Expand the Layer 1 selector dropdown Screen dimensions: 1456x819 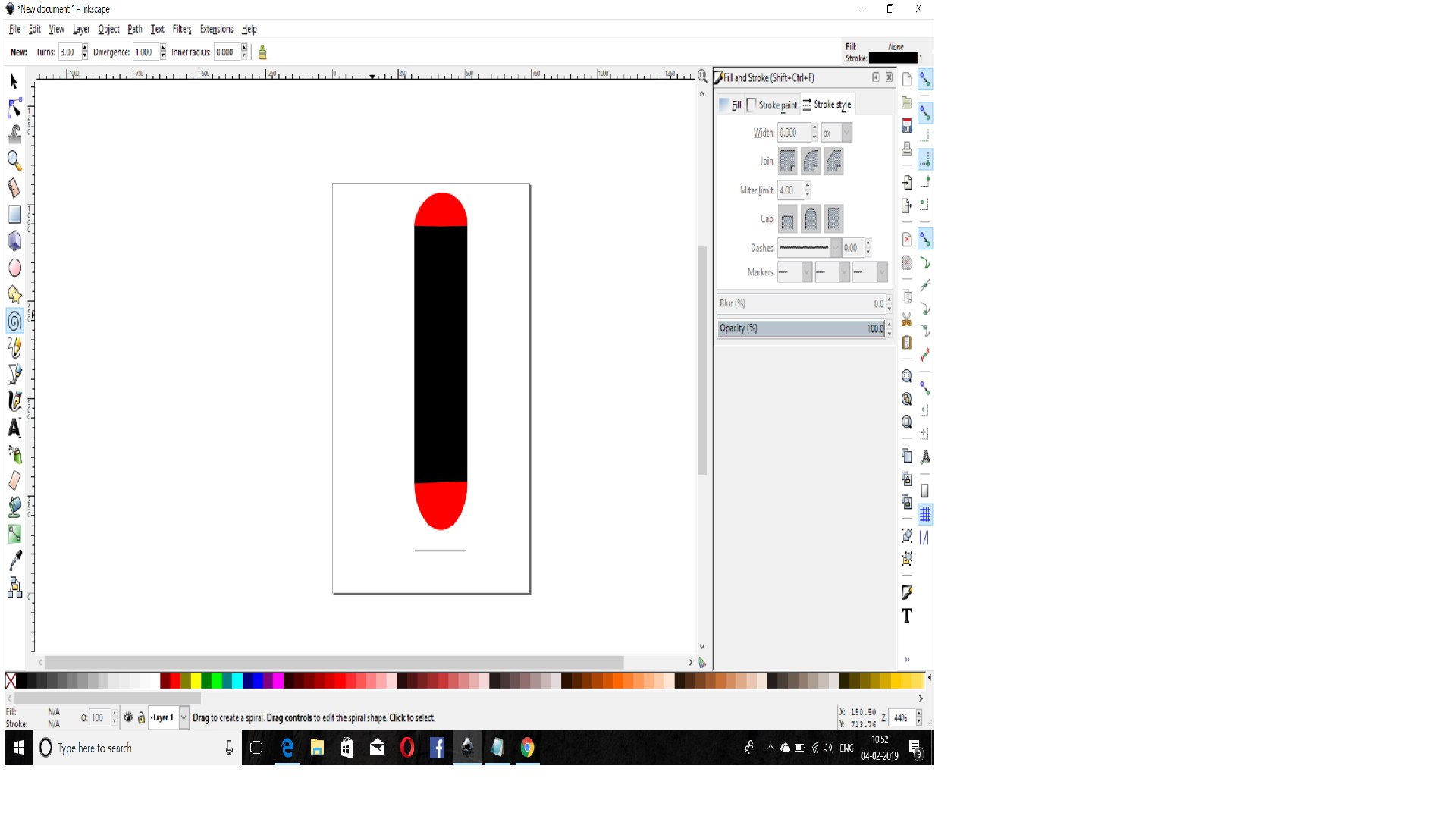183,717
